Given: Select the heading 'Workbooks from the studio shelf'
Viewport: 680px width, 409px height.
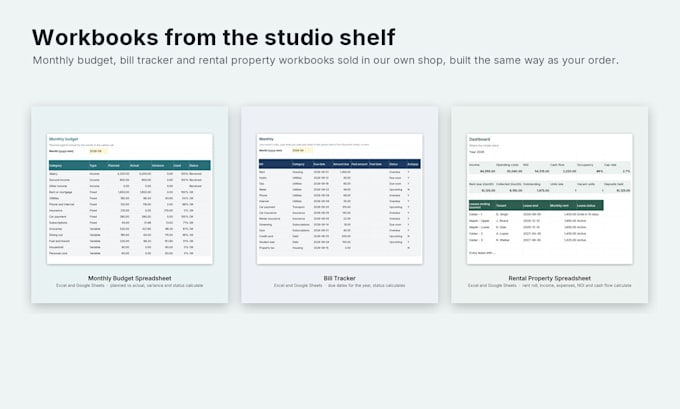Looking at the screenshot, I should click(x=213, y=37).
